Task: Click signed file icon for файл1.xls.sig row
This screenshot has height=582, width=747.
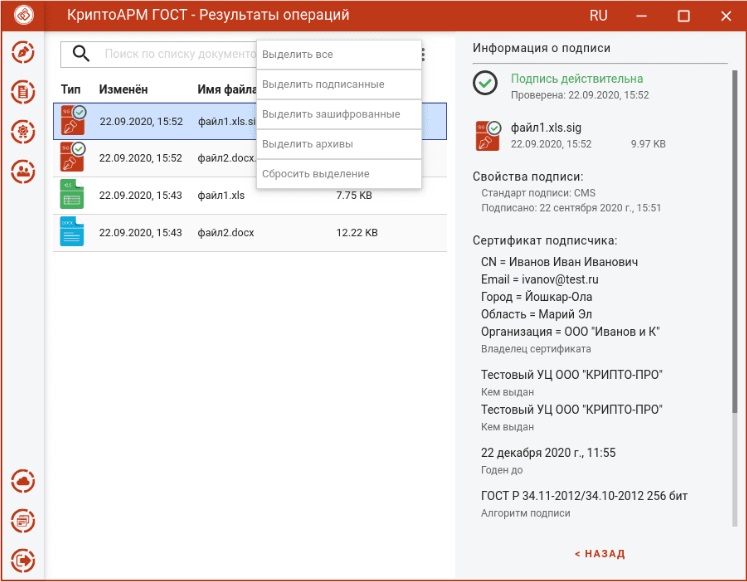Action: pyautogui.click(x=73, y=120)
